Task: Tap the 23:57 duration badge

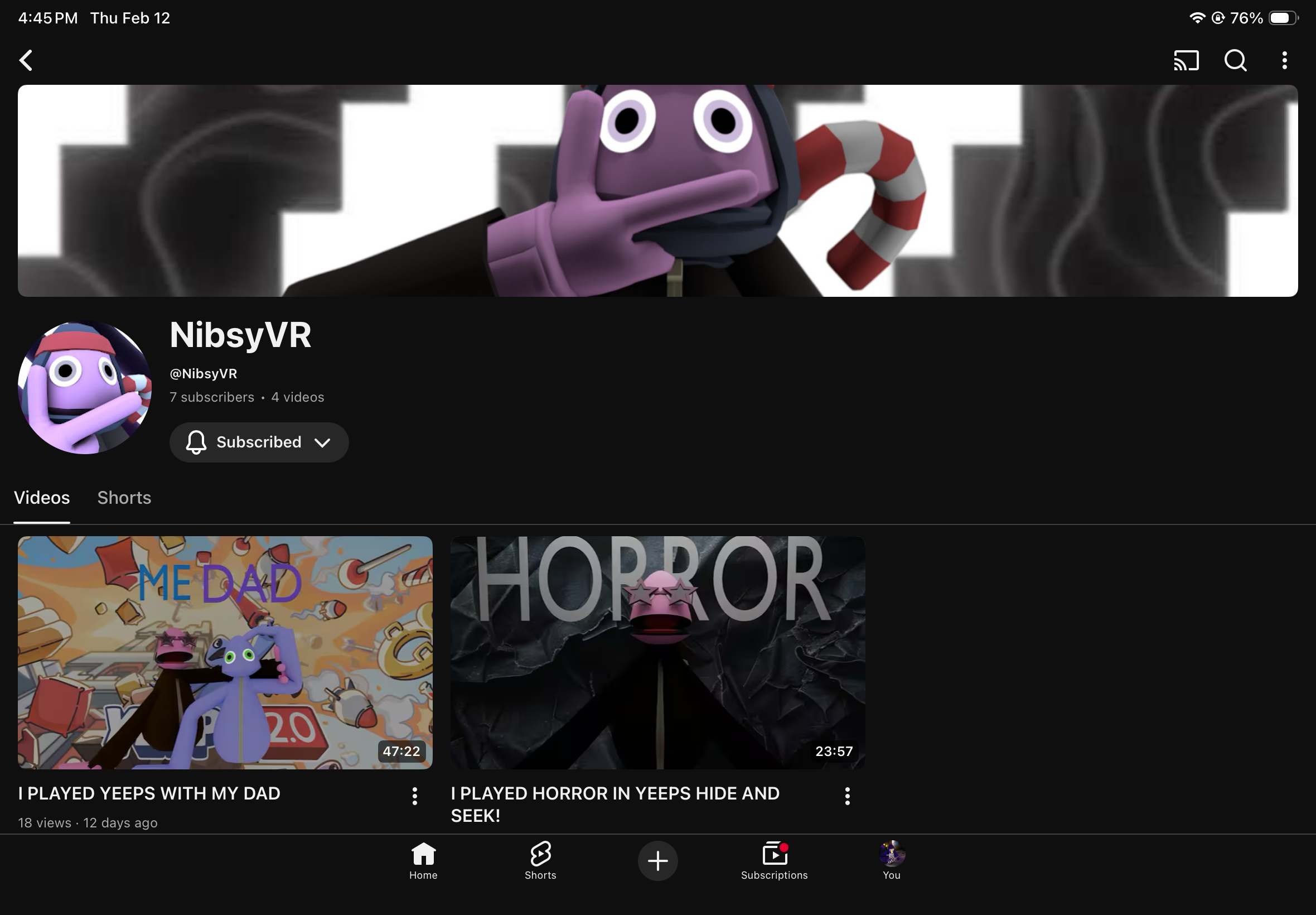Action: 834,751
